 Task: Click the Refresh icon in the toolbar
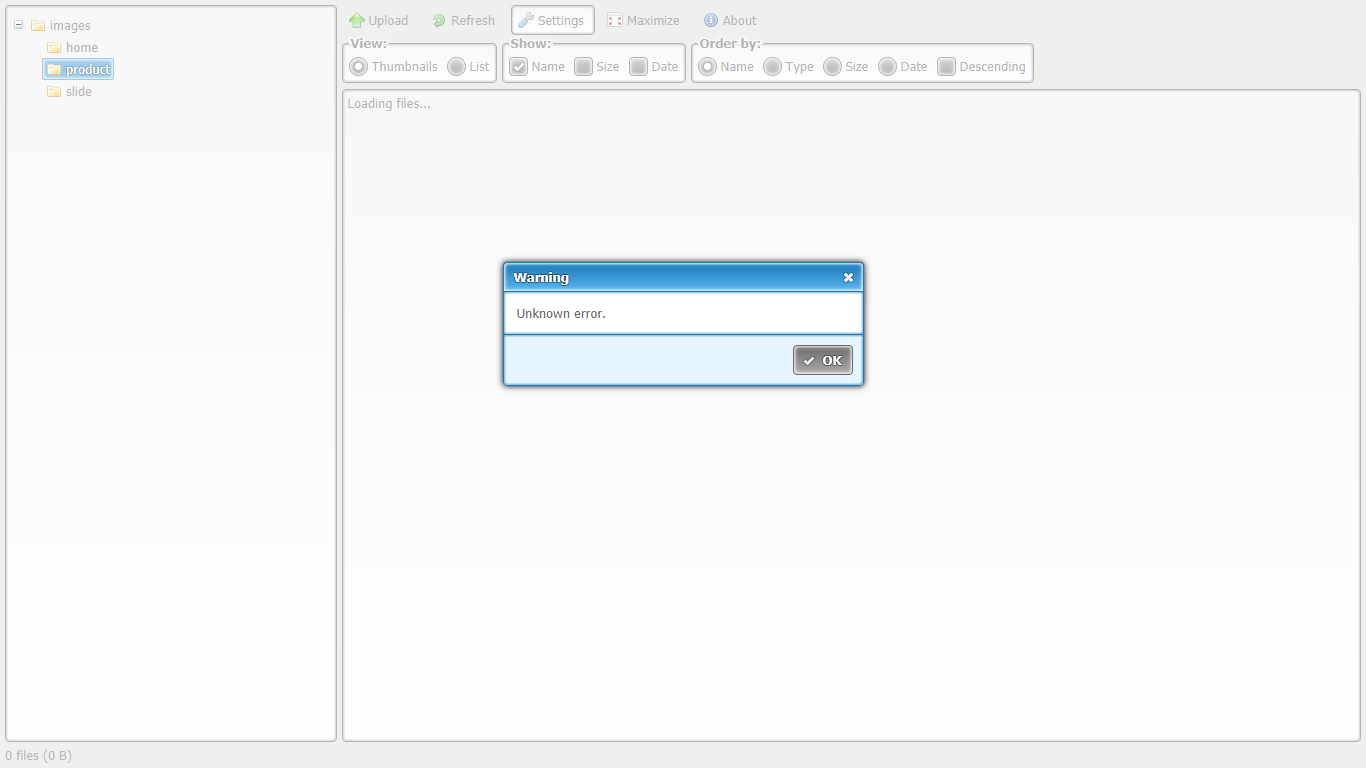click(439, 20)
